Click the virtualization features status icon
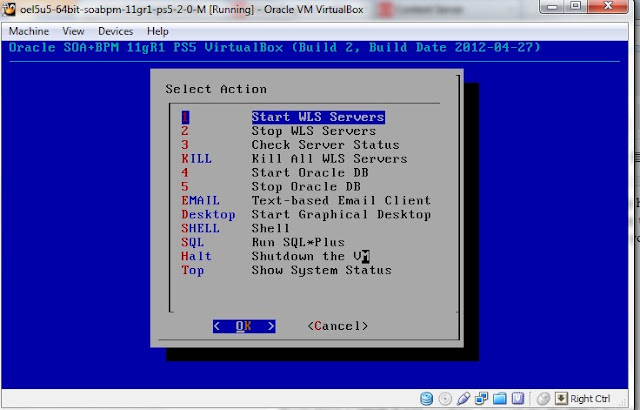The height and width of the screenshot is (410, 640). [x=518, y=398]
